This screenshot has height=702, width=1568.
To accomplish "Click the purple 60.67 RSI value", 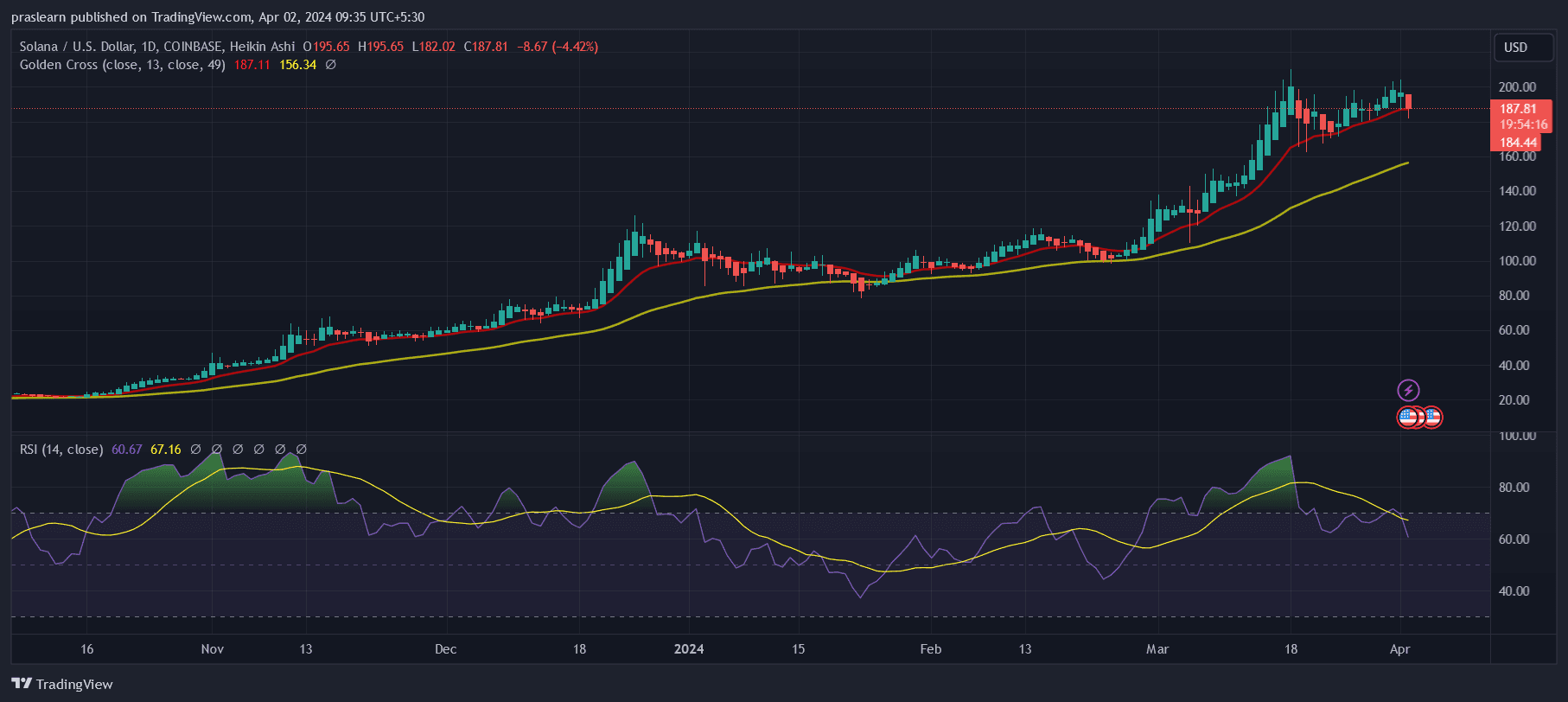I will (x=126, y=450).
